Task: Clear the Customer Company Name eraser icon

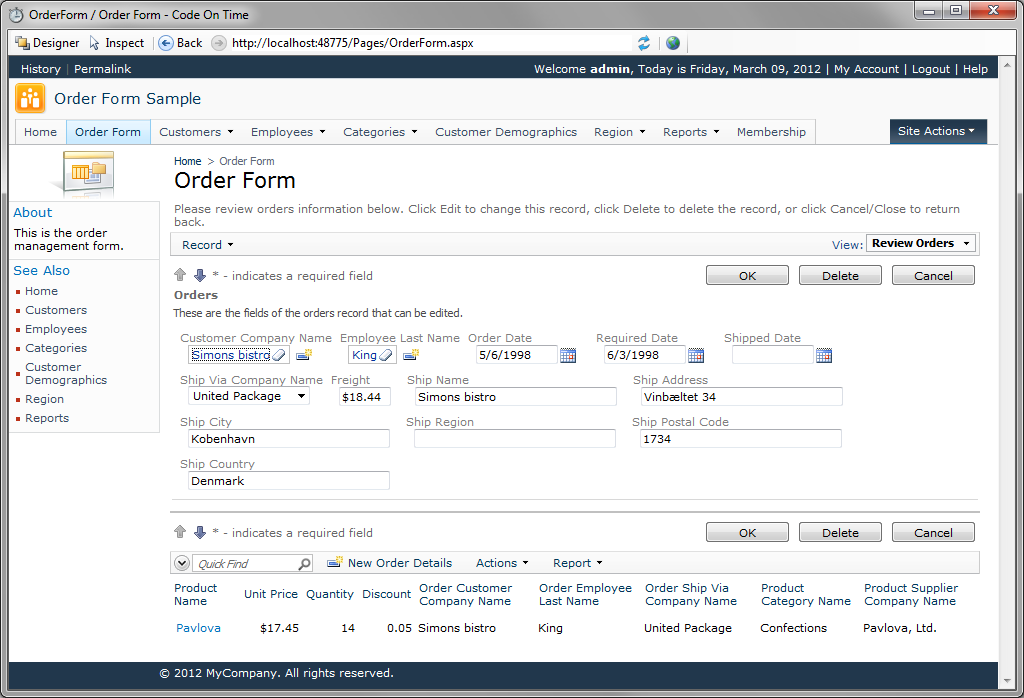Action: click(x=278, y=355)
